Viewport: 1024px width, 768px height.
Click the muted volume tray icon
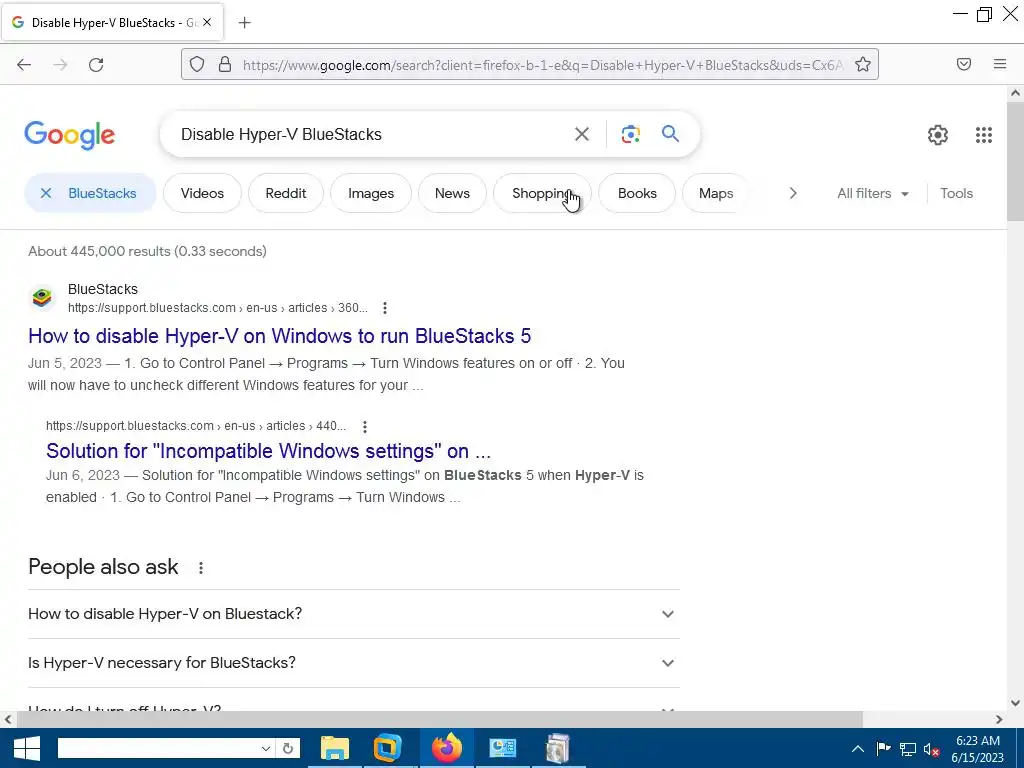tap(932, 749)
